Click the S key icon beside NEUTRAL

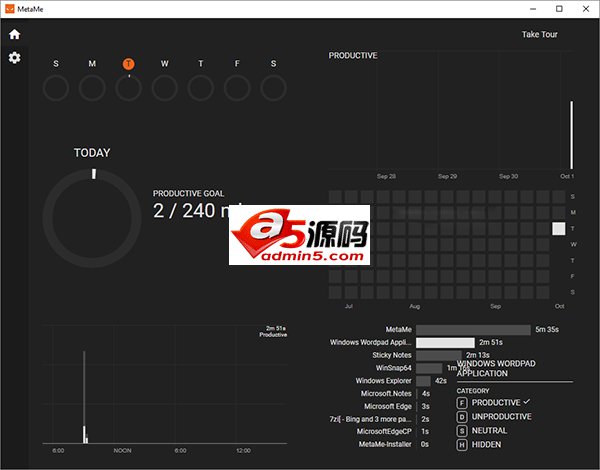(x=462, y=431)
